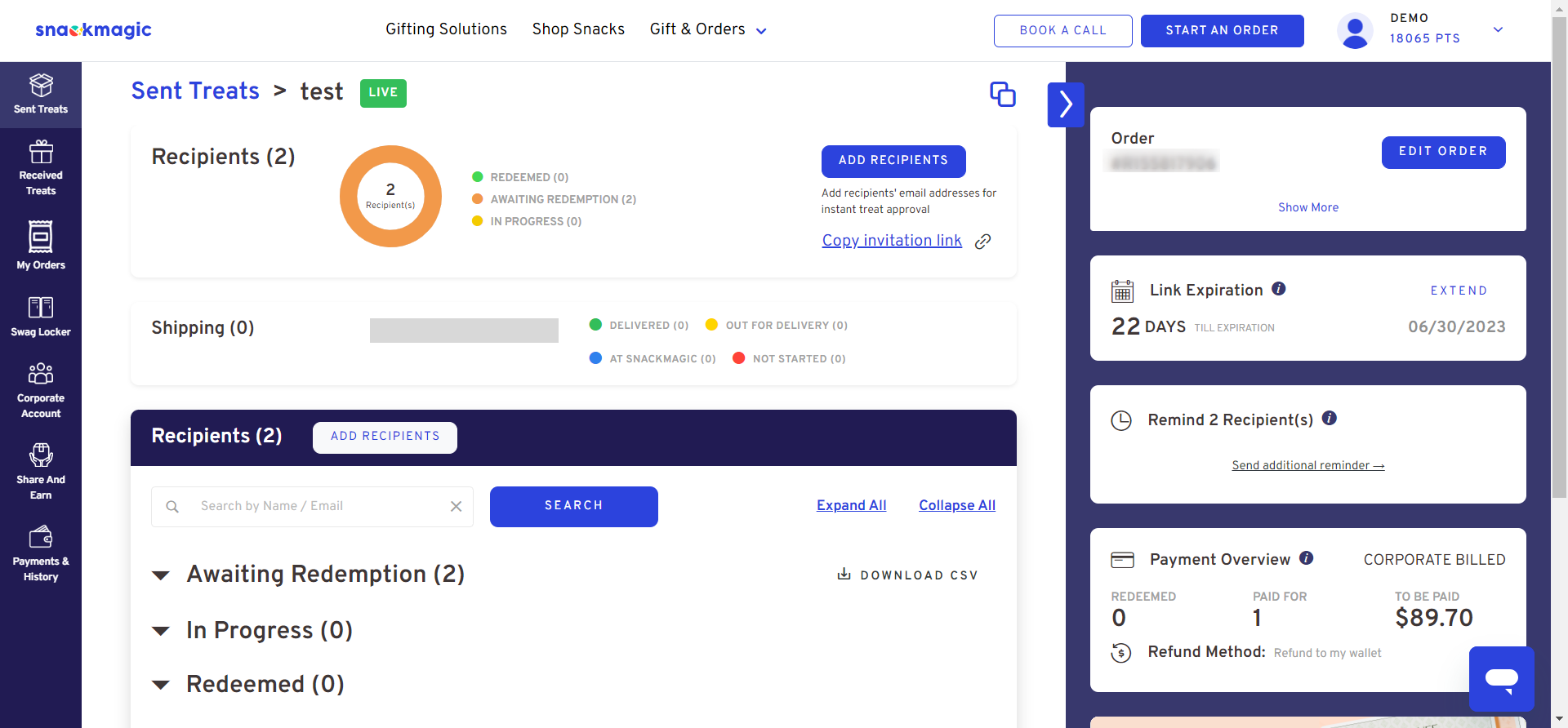The image size is (1568, 728).
Task: Click the clock icon by Remind Recipients
Action: [x=1121, y=420]
